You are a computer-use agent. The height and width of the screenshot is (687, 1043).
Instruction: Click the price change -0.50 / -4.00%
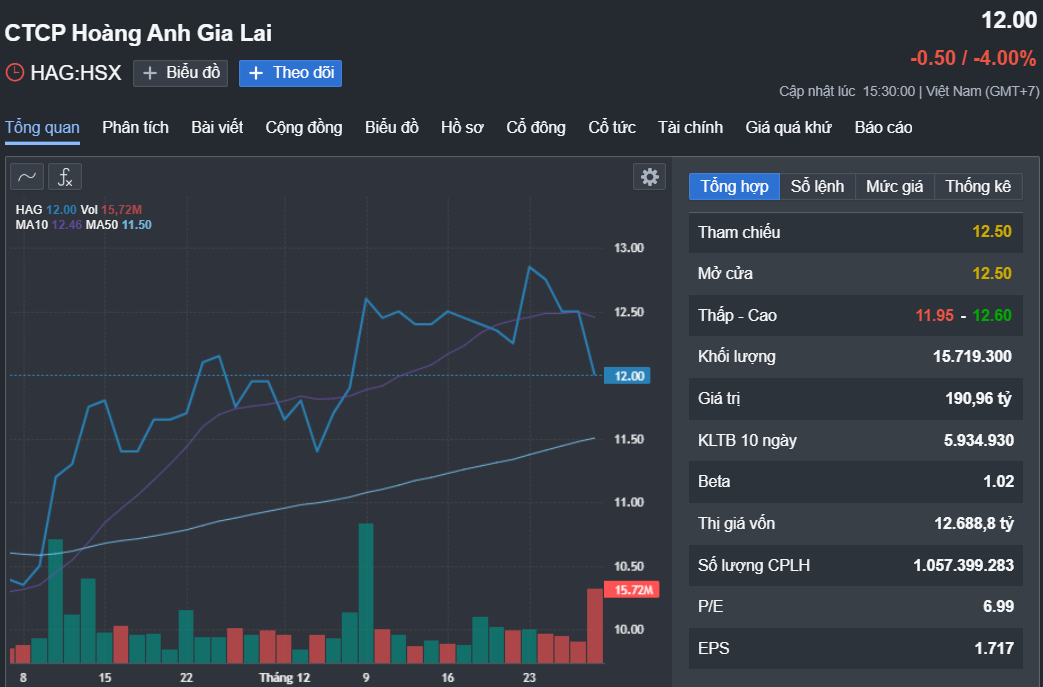click(x=972, y=59)
